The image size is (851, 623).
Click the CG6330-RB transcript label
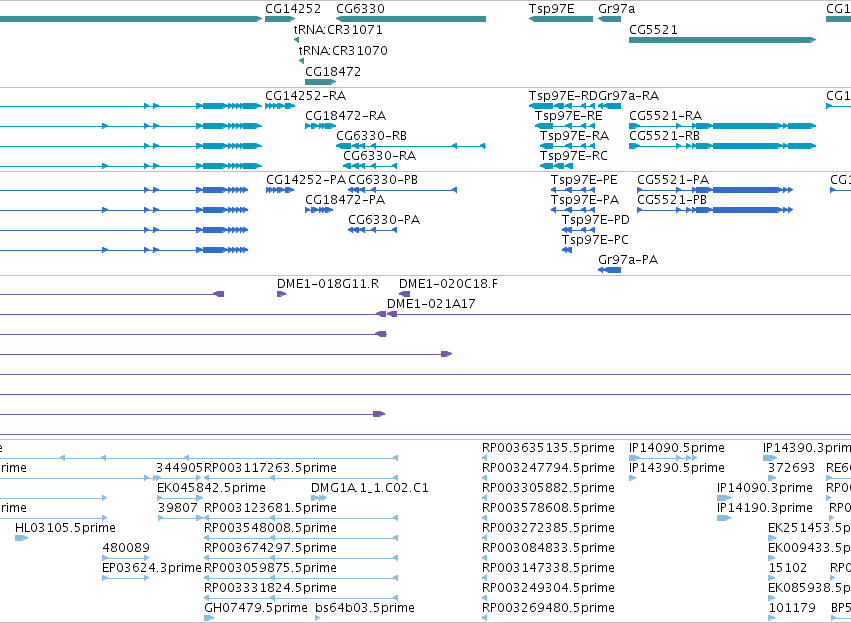(x=371, y=136)
